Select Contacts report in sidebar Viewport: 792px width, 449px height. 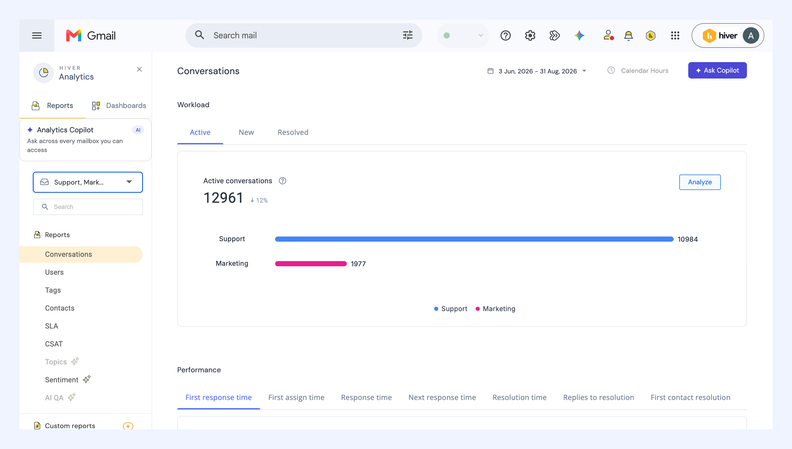[x=60, y=308]
